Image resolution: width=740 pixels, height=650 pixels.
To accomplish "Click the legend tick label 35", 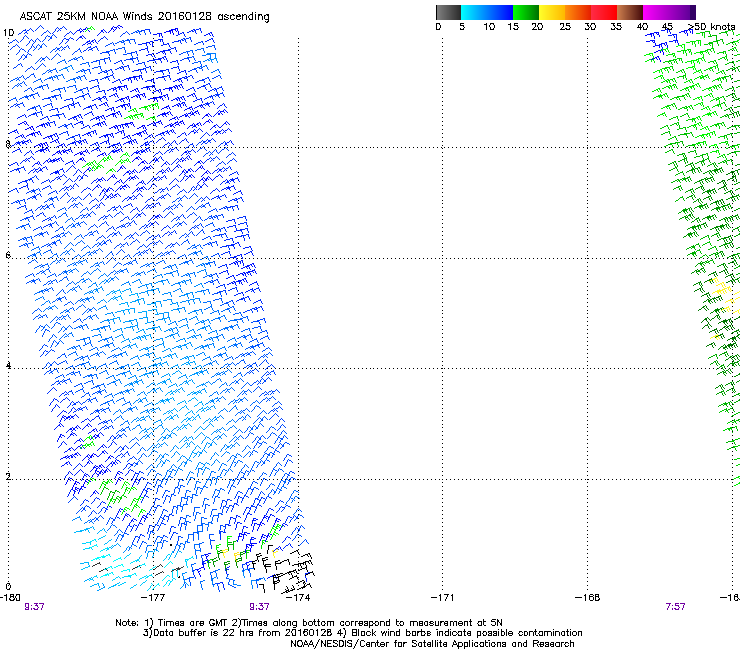I will coord(616,27).
